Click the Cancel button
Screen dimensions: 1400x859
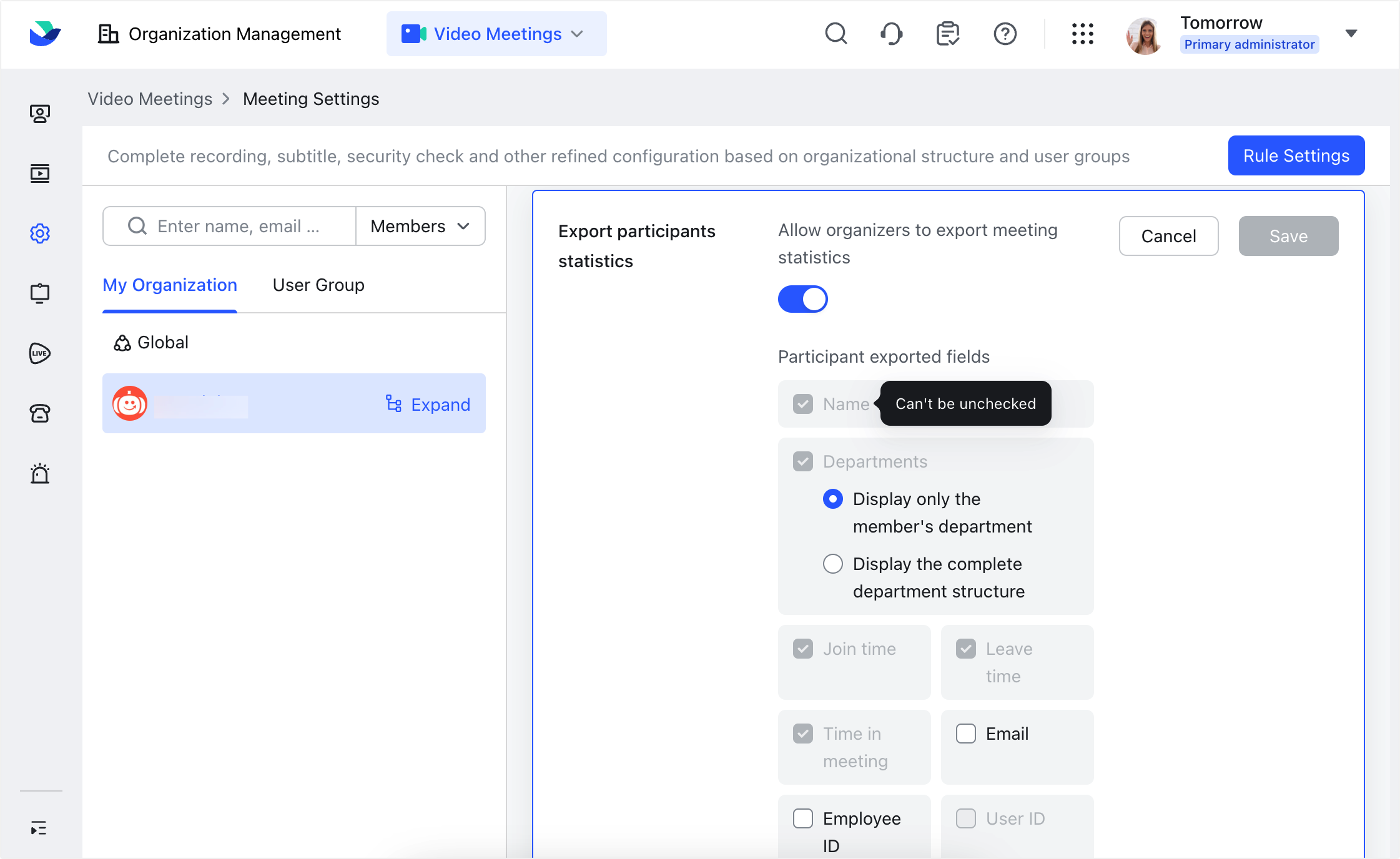point(1168,236)
